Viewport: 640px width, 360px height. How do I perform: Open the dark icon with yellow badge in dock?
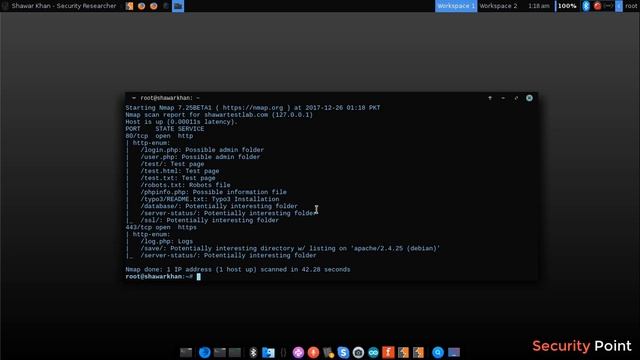329,352
